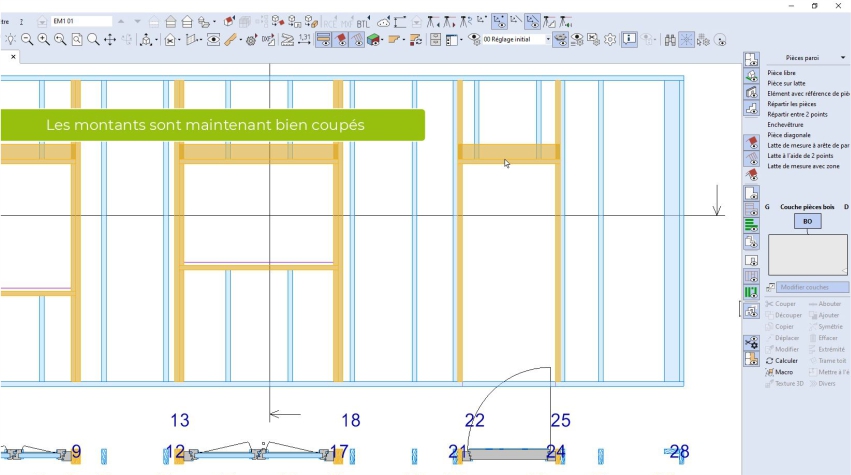Expand the 'Pièces paroi' panel dropdown
Screen dimensions: 851x475
pyautogui.click(x=845, y=59)
